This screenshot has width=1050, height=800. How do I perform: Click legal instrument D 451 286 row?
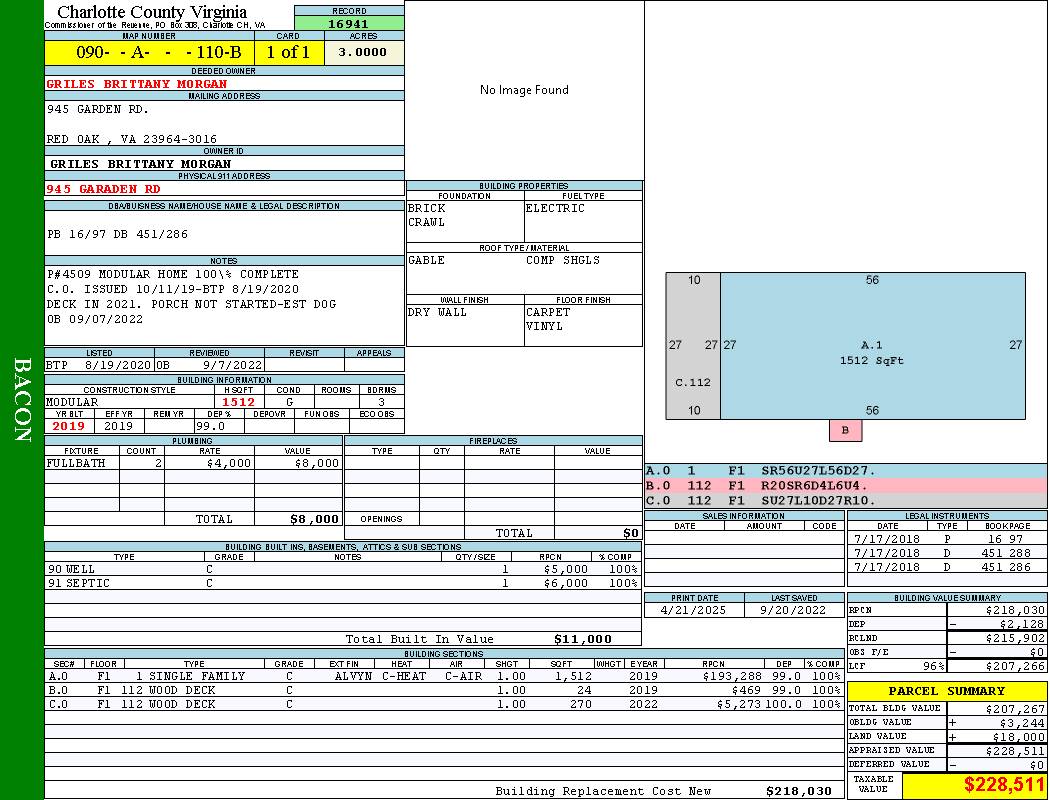tap(947, 566)
